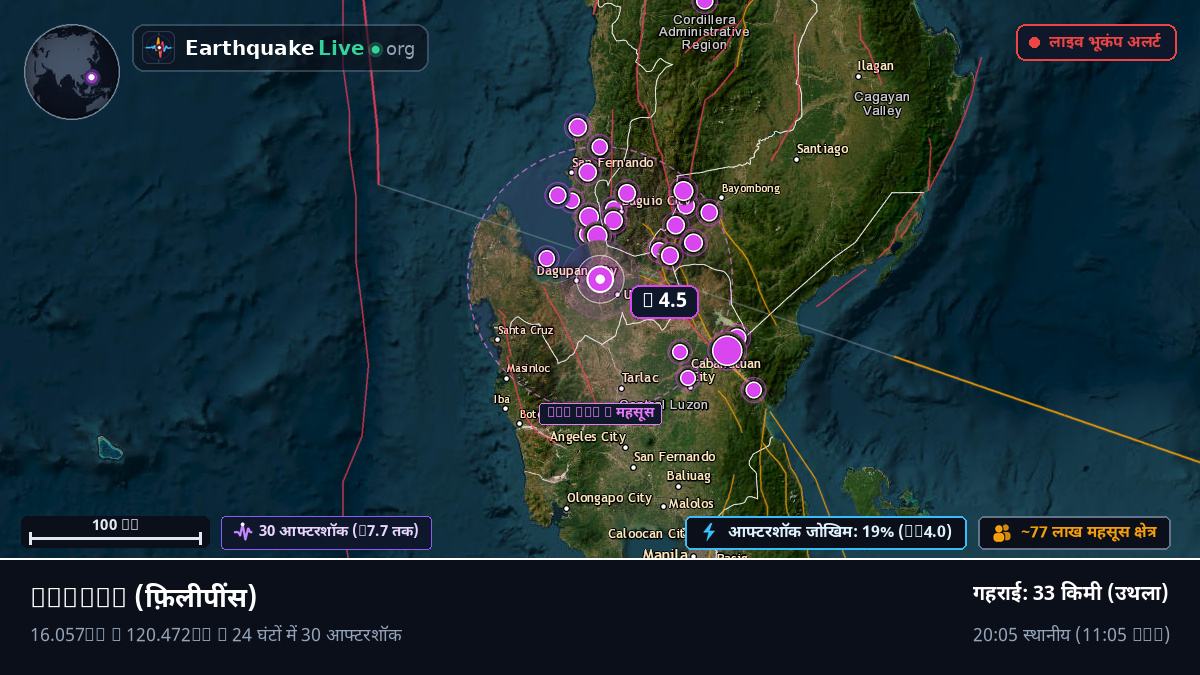Click the people icon in the felt-area badge
The height and width of the screenshot is (675, 1200).
pos(1001,533)
